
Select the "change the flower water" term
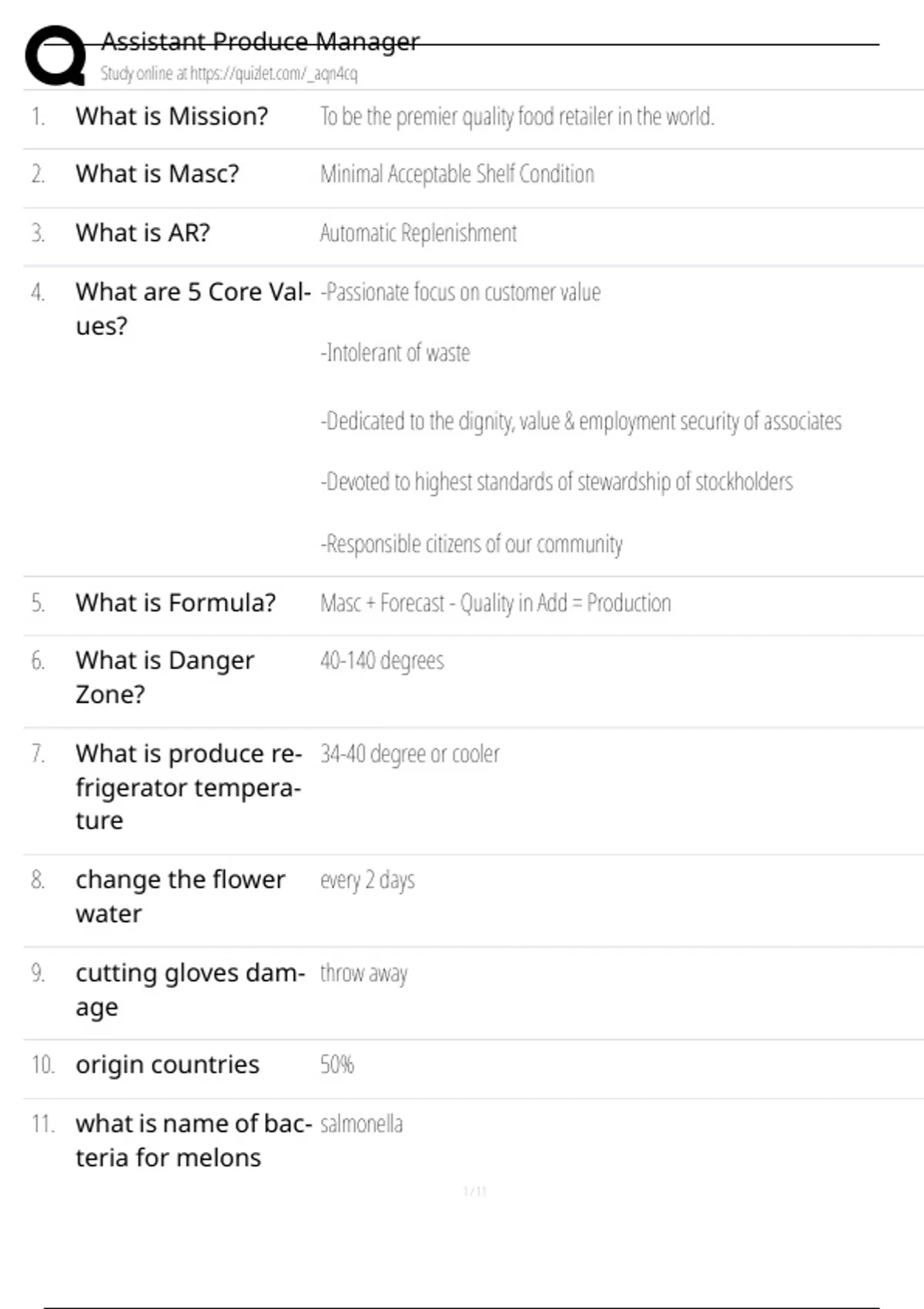point(180,896)
